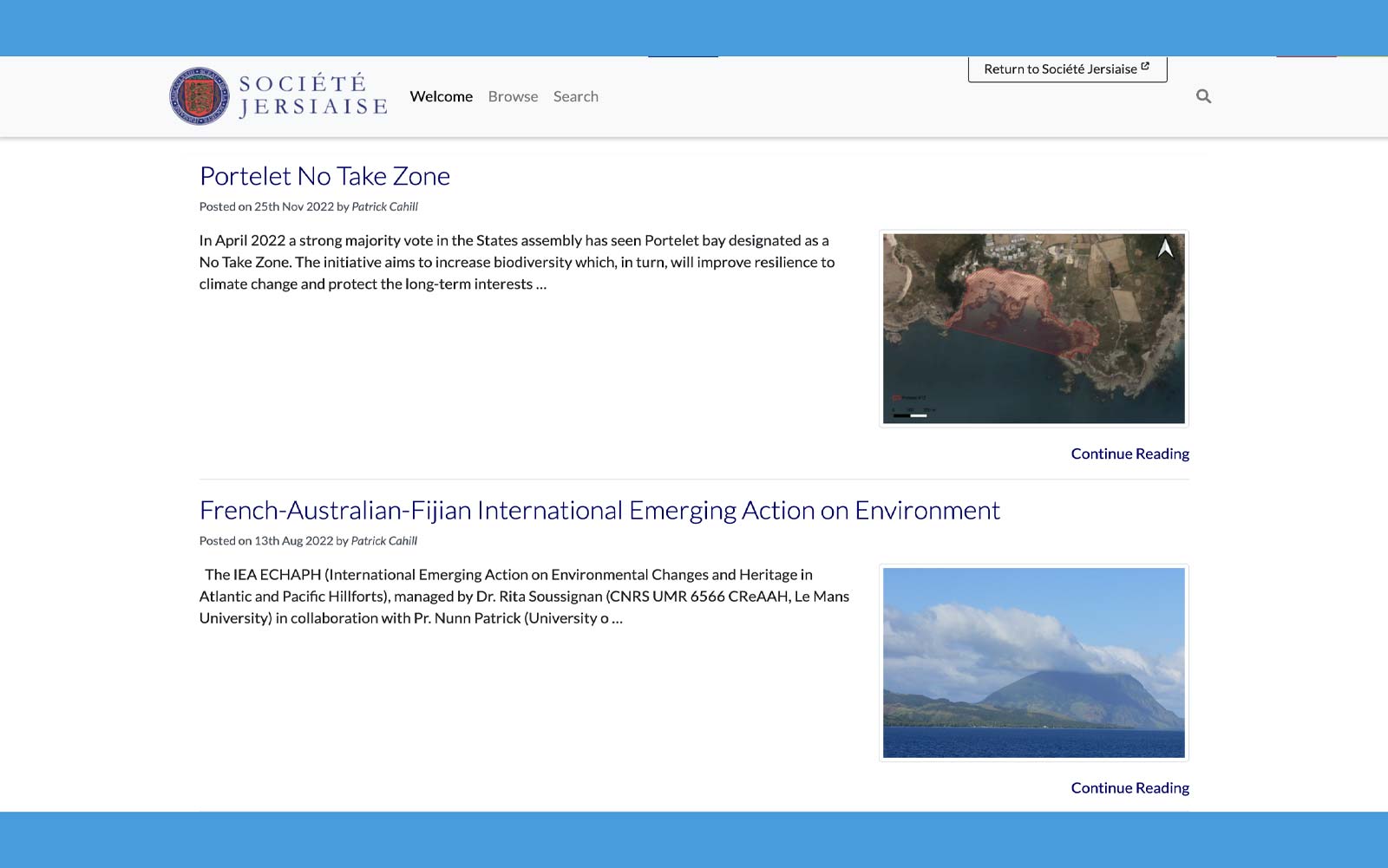
Task: Open the cloud-covered mountain island thumbnail
Action: coord(1032,662)
